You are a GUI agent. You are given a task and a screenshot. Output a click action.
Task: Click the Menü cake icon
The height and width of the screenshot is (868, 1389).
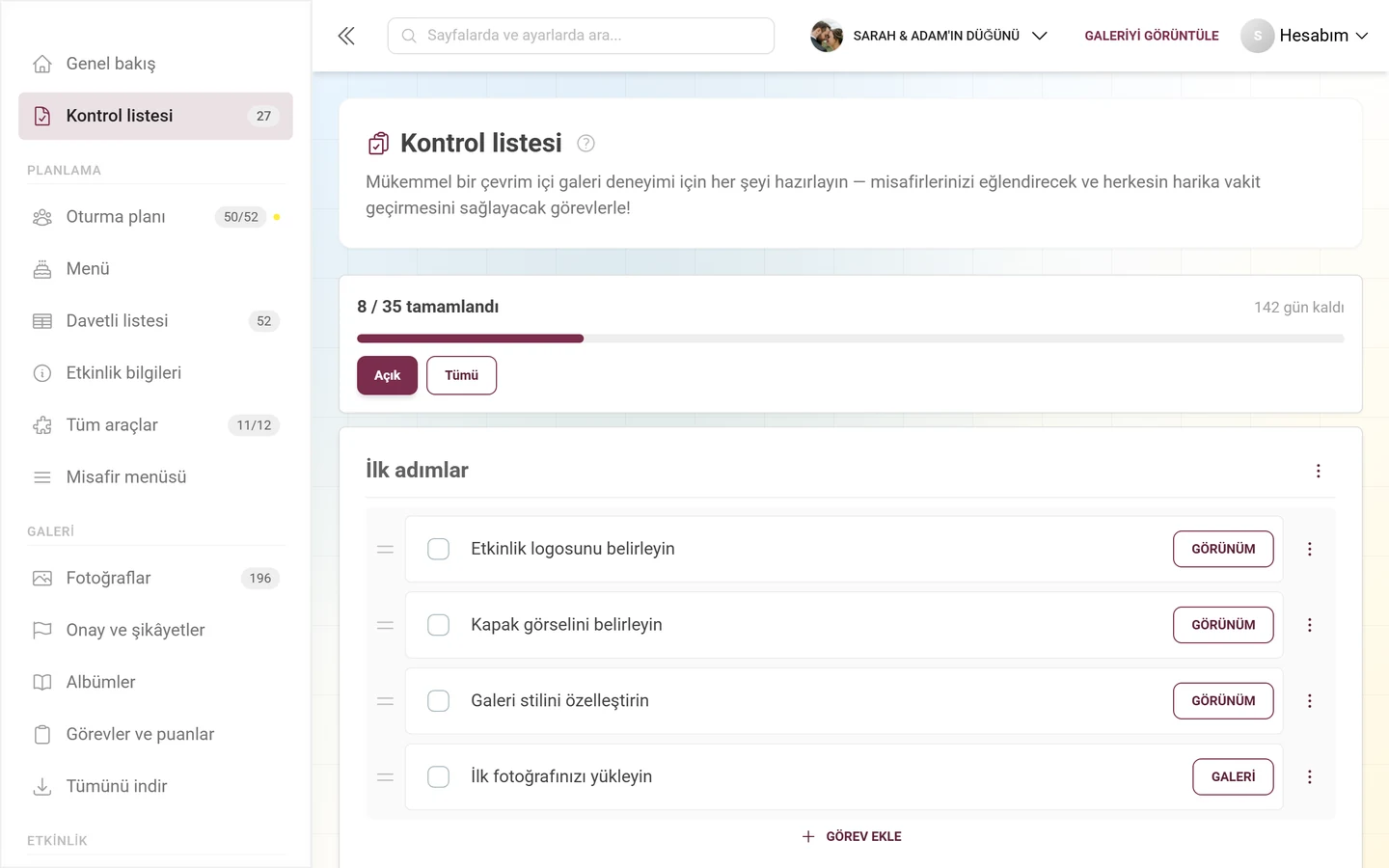(42, 269)
